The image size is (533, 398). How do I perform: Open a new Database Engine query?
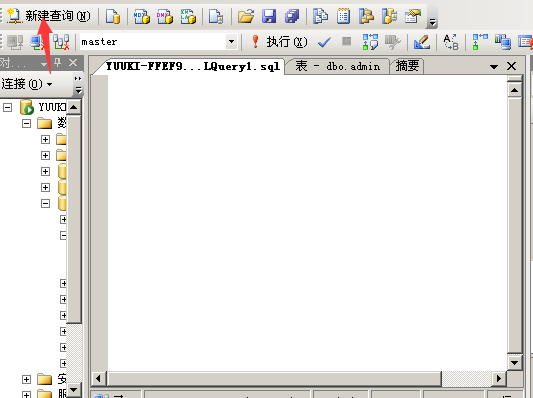113,16
